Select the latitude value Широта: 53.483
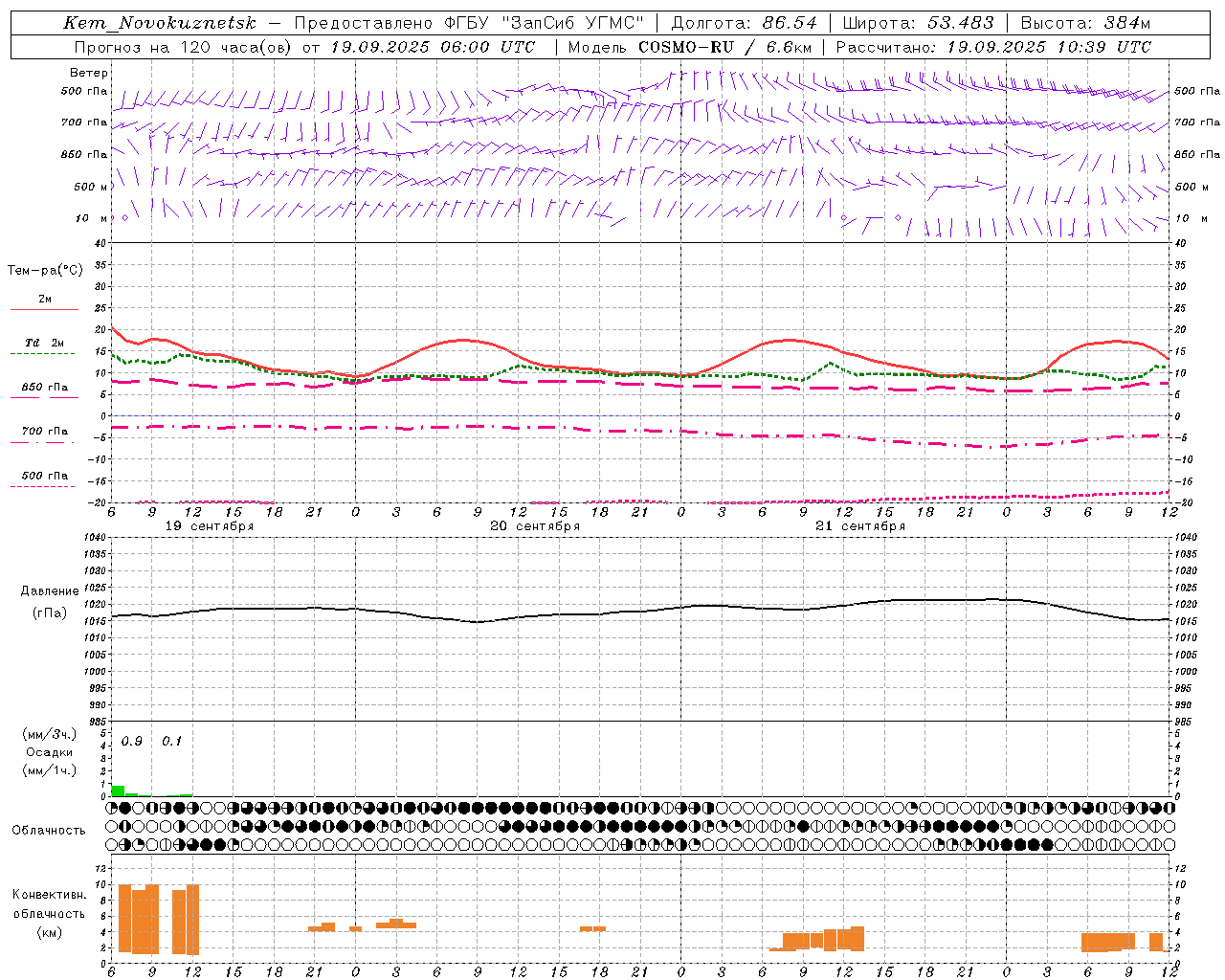The width and height of the screenshot is (1225, 980). click(x=918, y=23)
